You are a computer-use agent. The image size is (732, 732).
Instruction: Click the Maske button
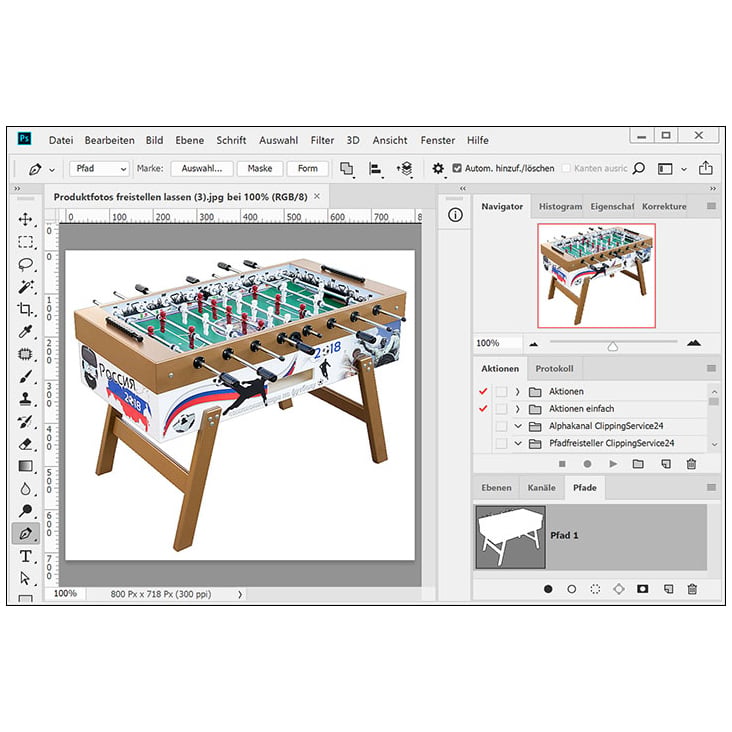tap(260, 169)
